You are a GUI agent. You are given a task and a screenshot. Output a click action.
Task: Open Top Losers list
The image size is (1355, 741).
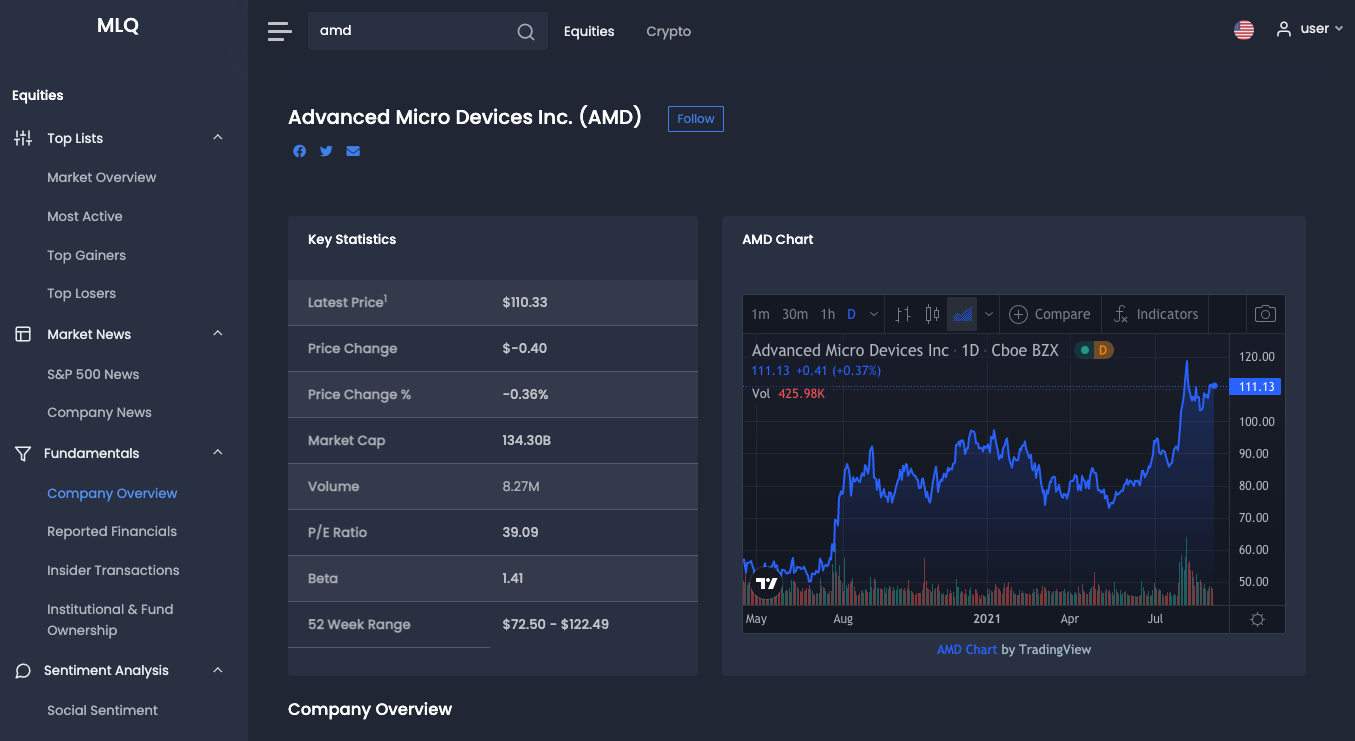[82, 293]
